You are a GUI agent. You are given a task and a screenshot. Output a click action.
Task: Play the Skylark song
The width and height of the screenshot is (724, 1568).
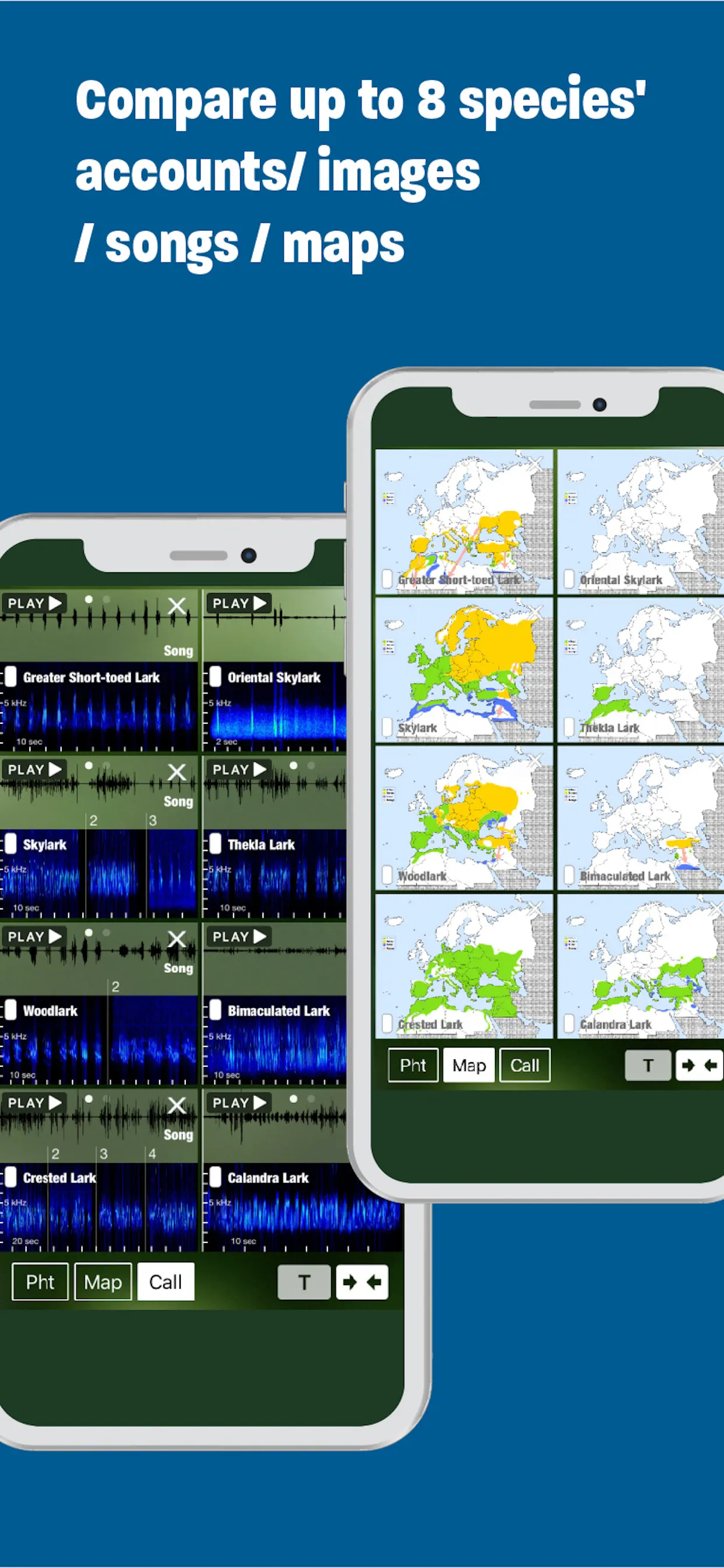(34, 769)
